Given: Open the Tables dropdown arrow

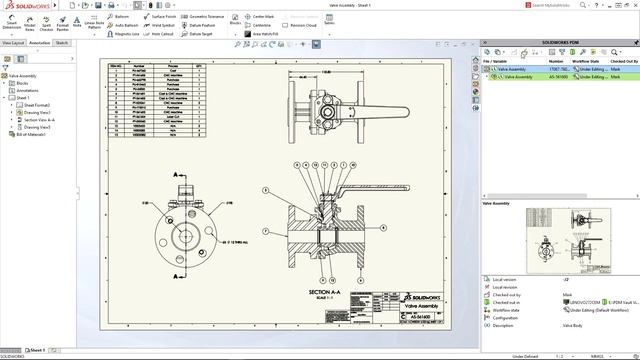Looking at the screenshot, I should tap(329, 35).
